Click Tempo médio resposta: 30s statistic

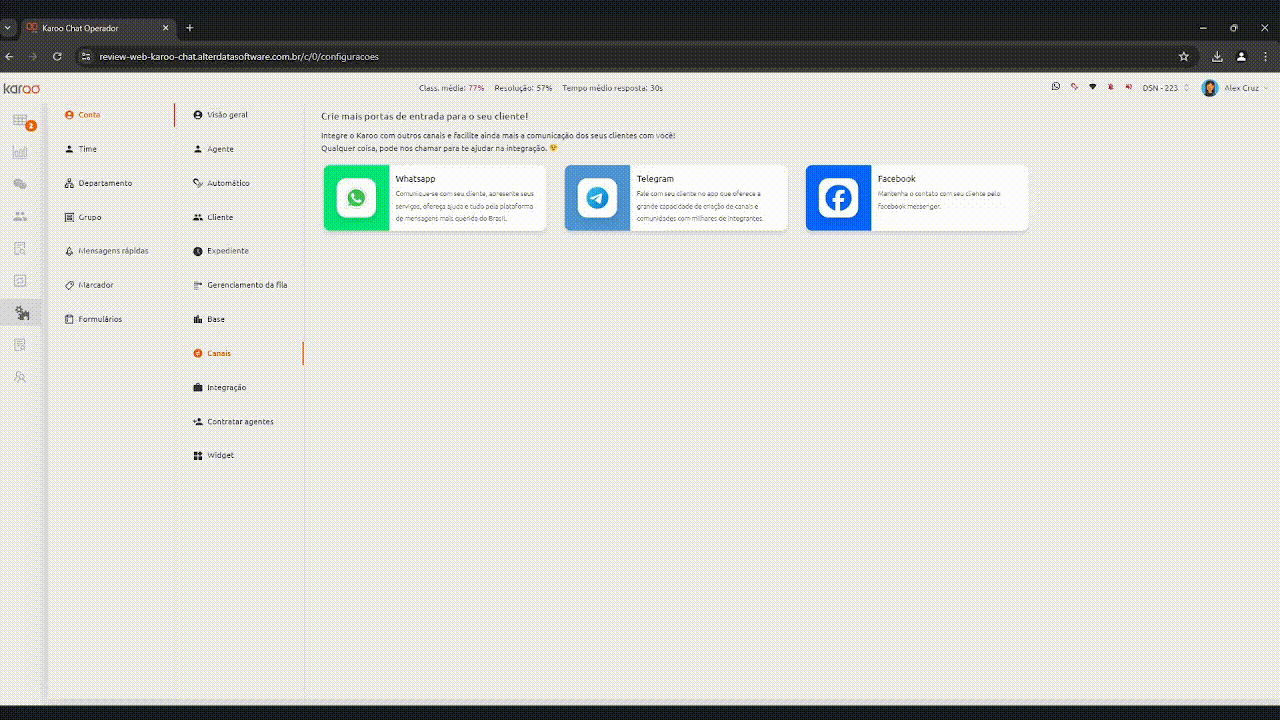pyautogui.click(x=612, y=88)
